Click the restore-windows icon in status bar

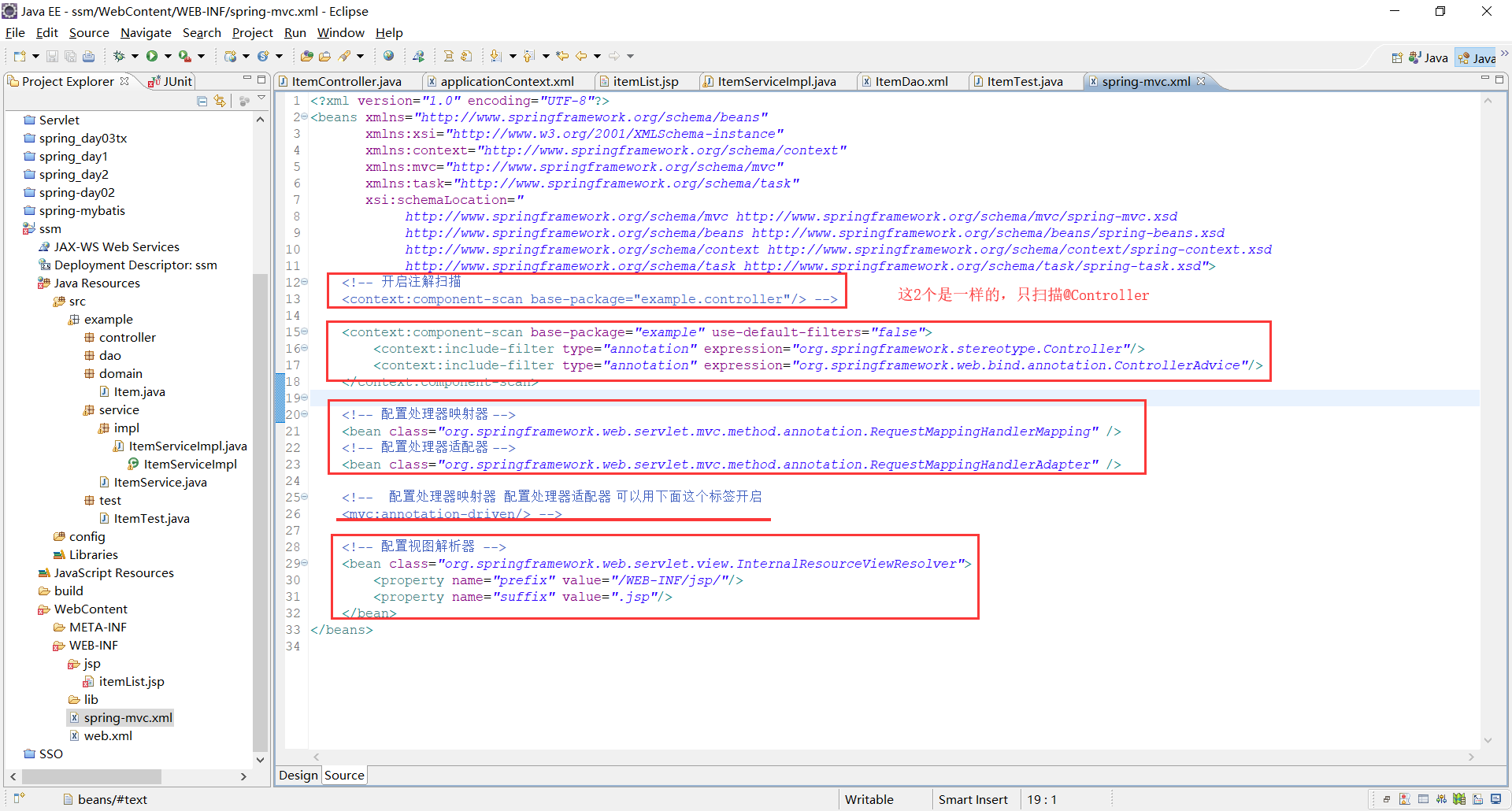tap(1386, 799)
